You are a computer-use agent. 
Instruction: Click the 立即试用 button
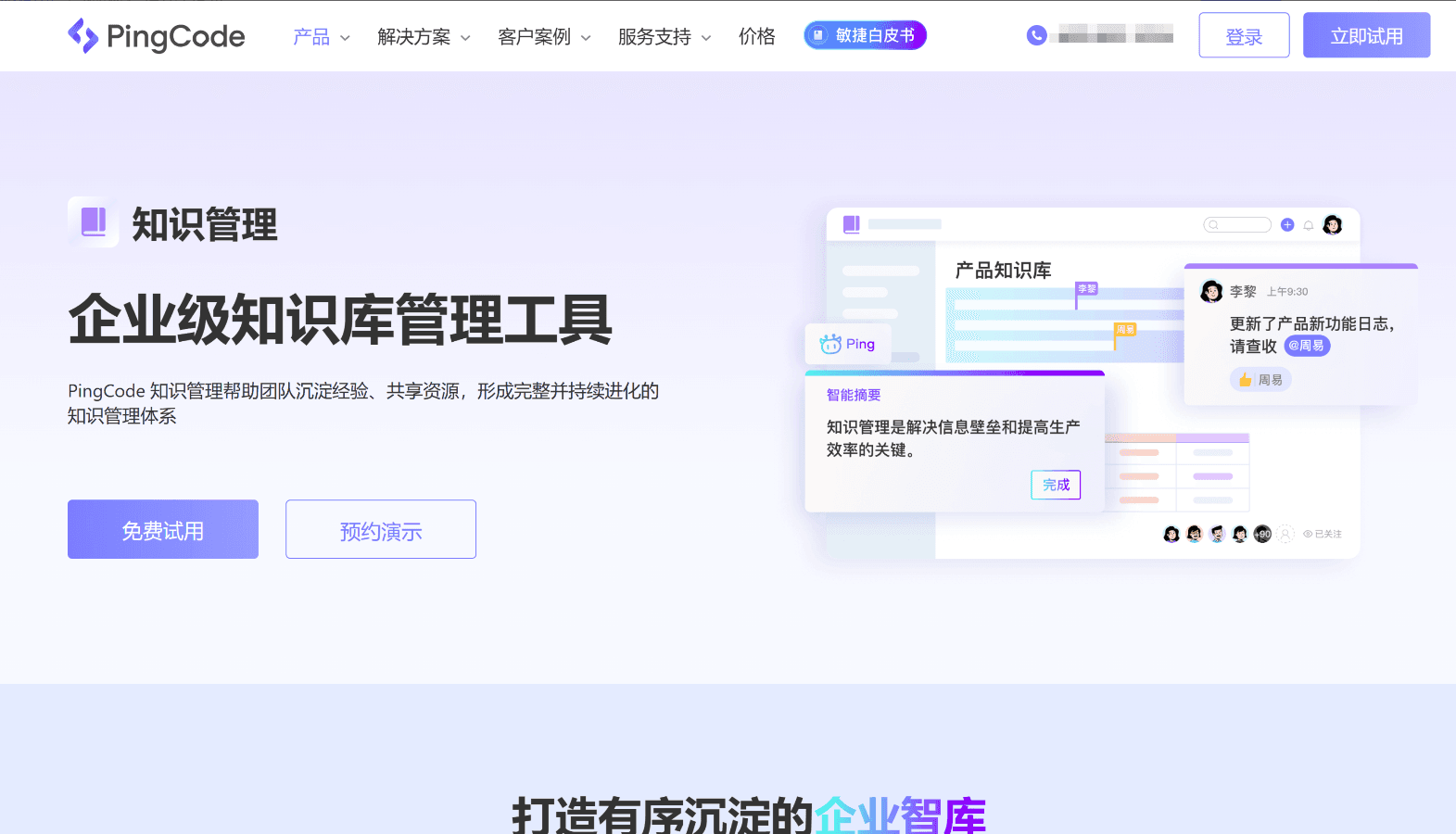point(1366,35)
